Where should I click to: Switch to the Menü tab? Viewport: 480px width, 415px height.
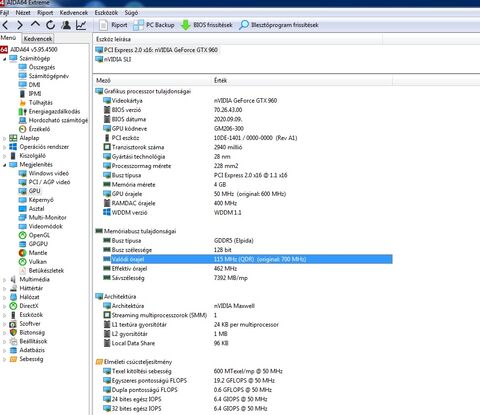9,38
